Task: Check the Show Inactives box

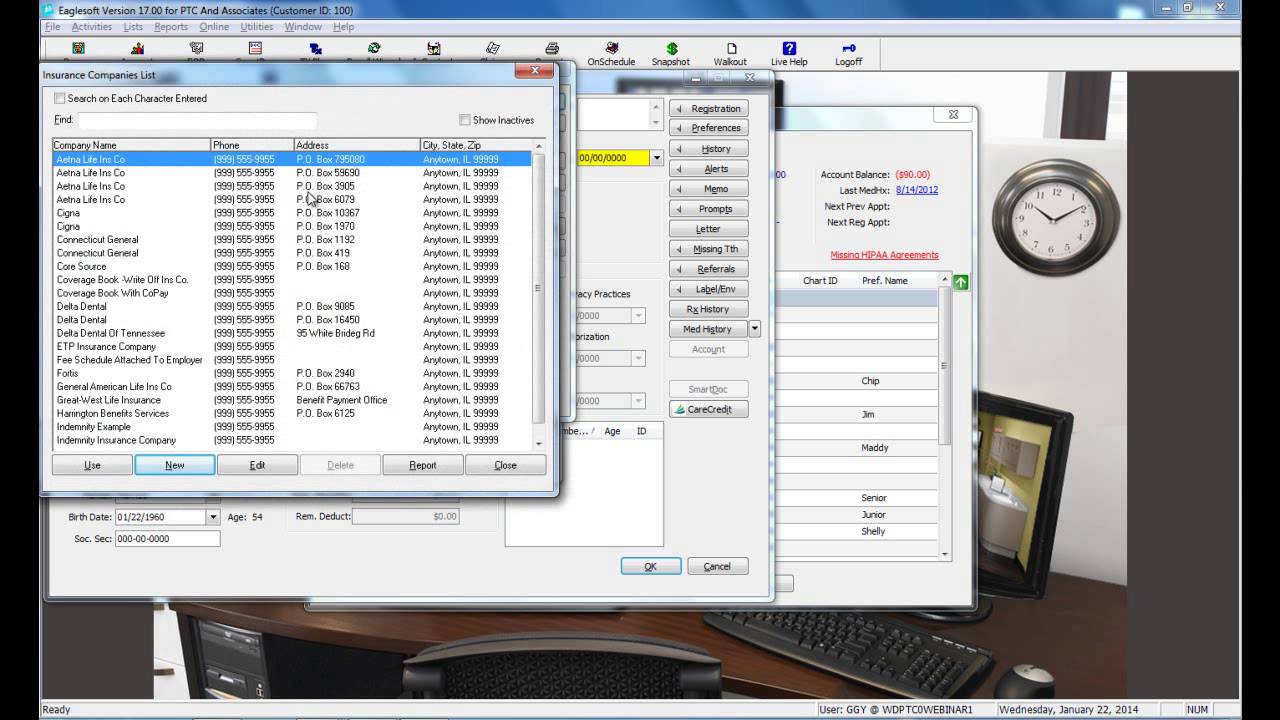Action: click(465, 120)
